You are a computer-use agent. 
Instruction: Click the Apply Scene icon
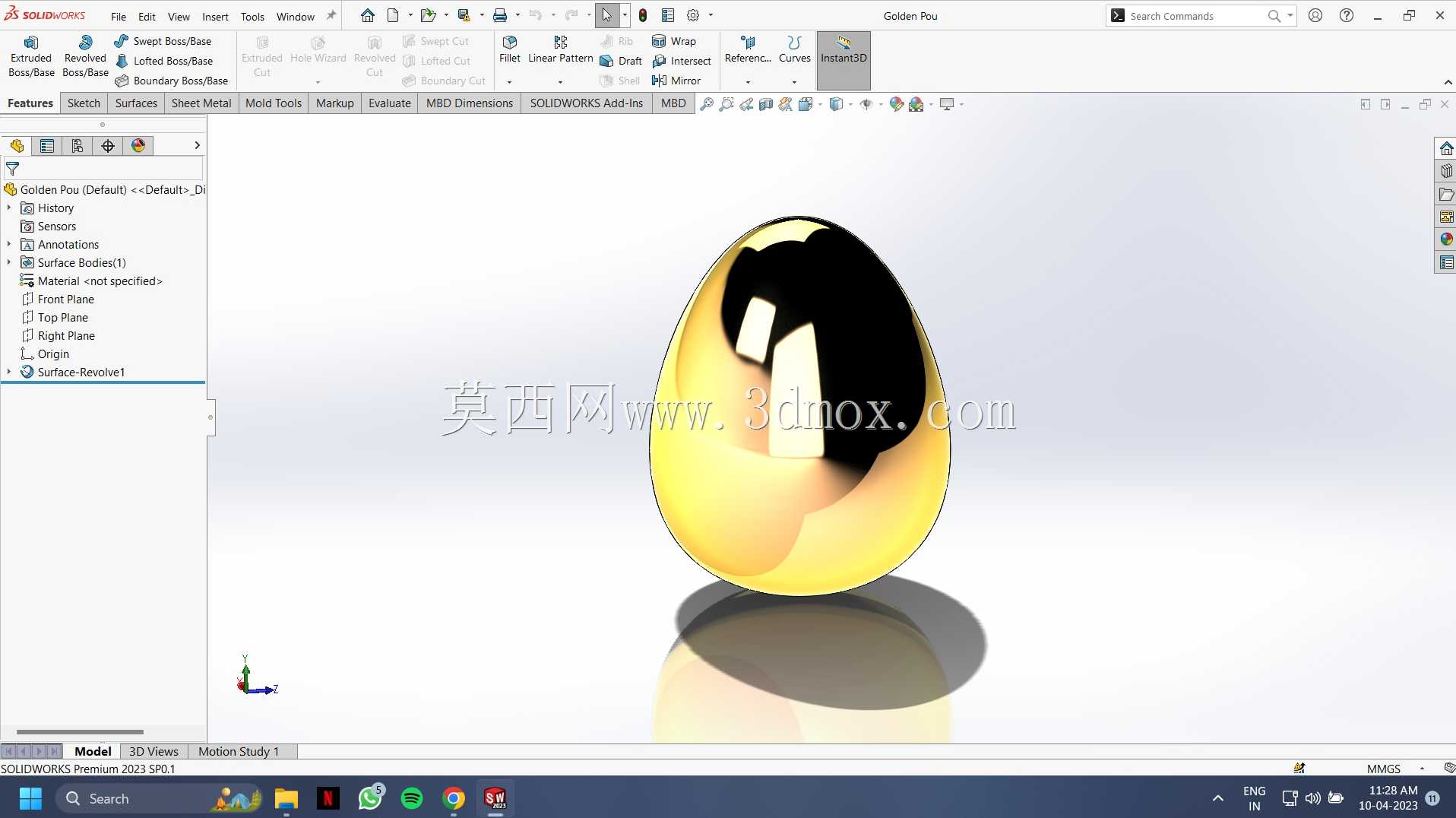[916, 104]
